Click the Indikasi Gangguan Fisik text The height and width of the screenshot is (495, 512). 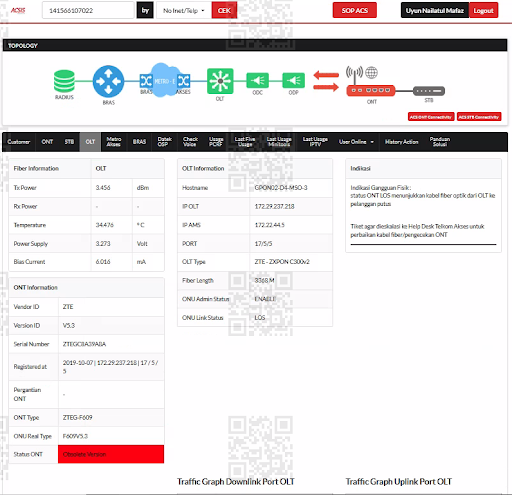pos(381,188)
